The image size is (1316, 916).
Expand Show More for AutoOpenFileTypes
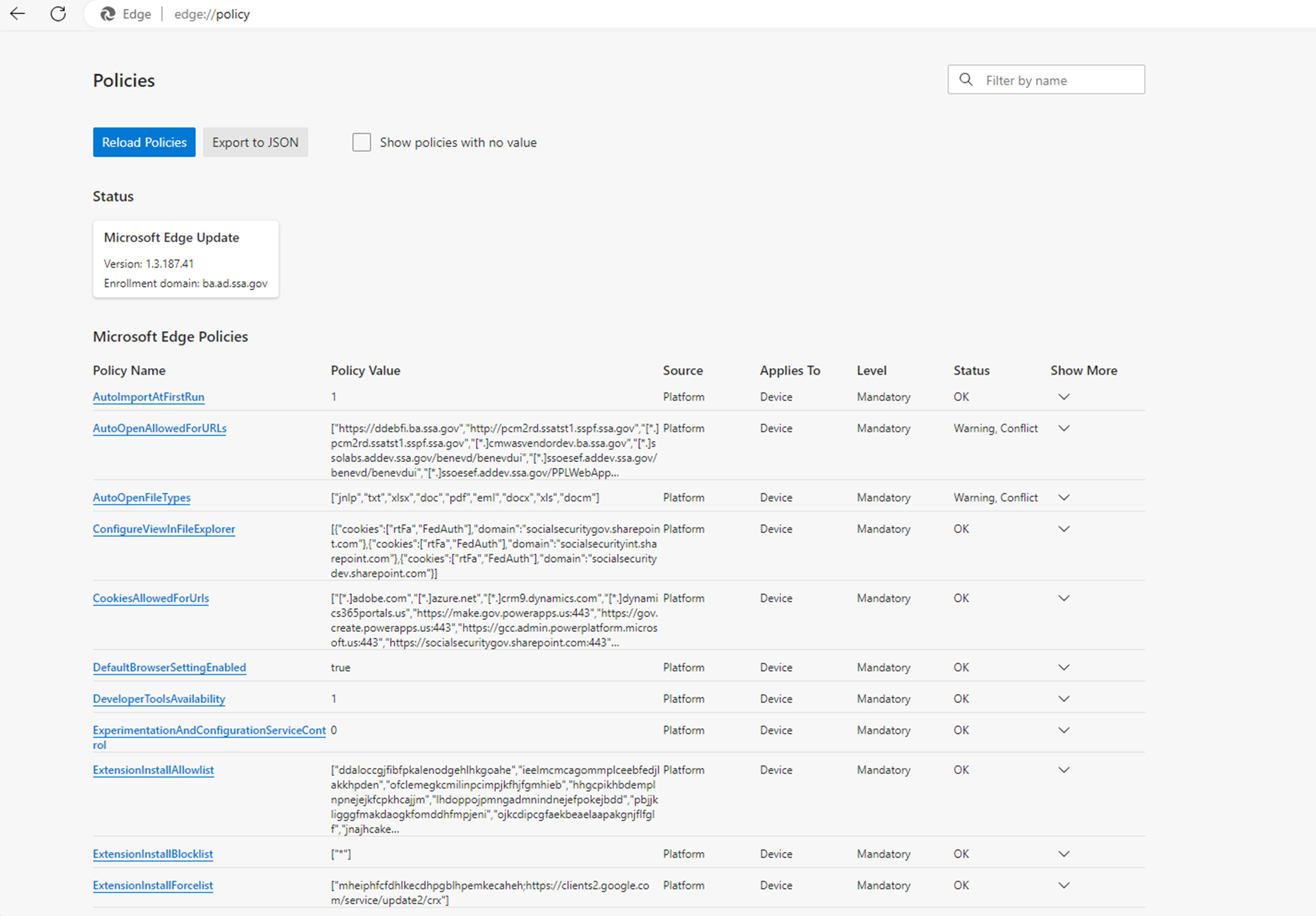pos(1064,497)
